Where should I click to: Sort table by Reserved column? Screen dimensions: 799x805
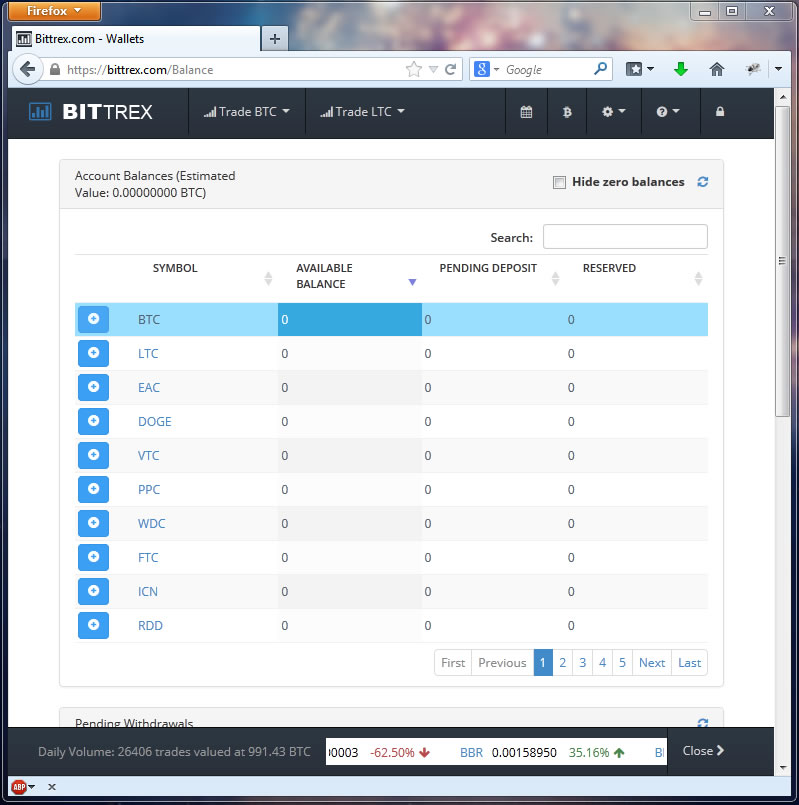[637, 276]
